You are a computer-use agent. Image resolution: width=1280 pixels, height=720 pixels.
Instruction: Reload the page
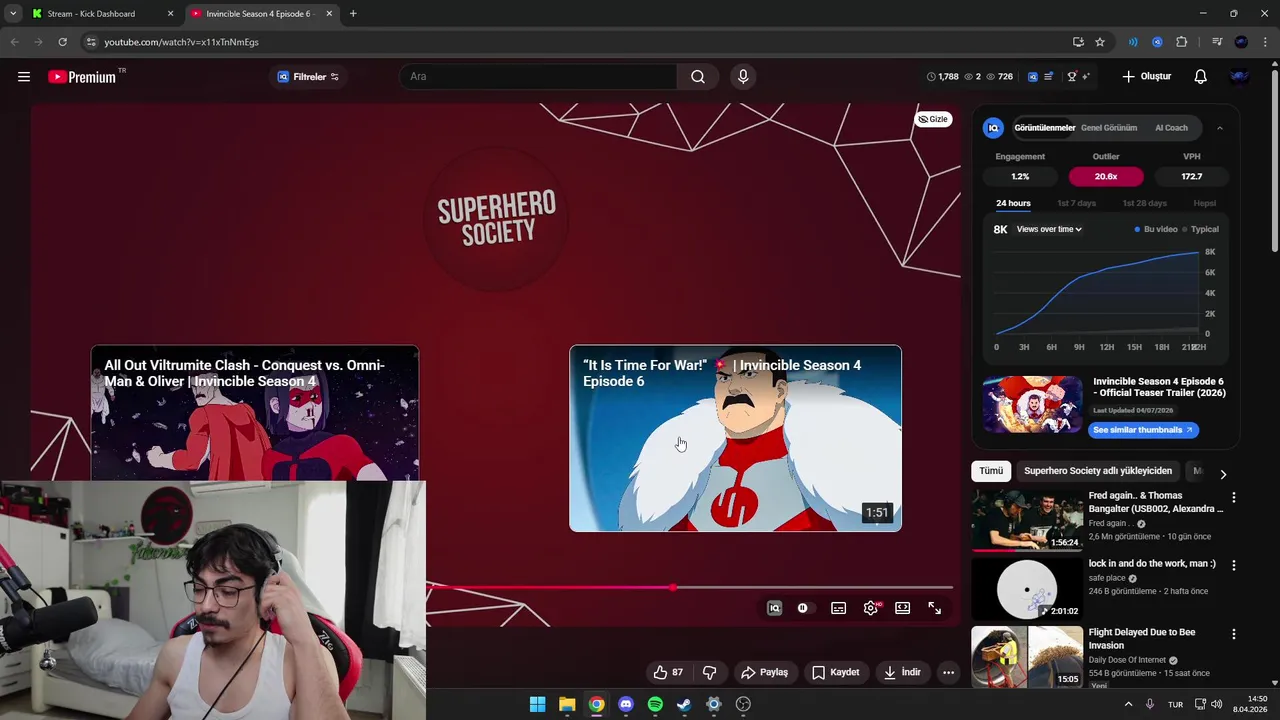(x=62, y=42)
